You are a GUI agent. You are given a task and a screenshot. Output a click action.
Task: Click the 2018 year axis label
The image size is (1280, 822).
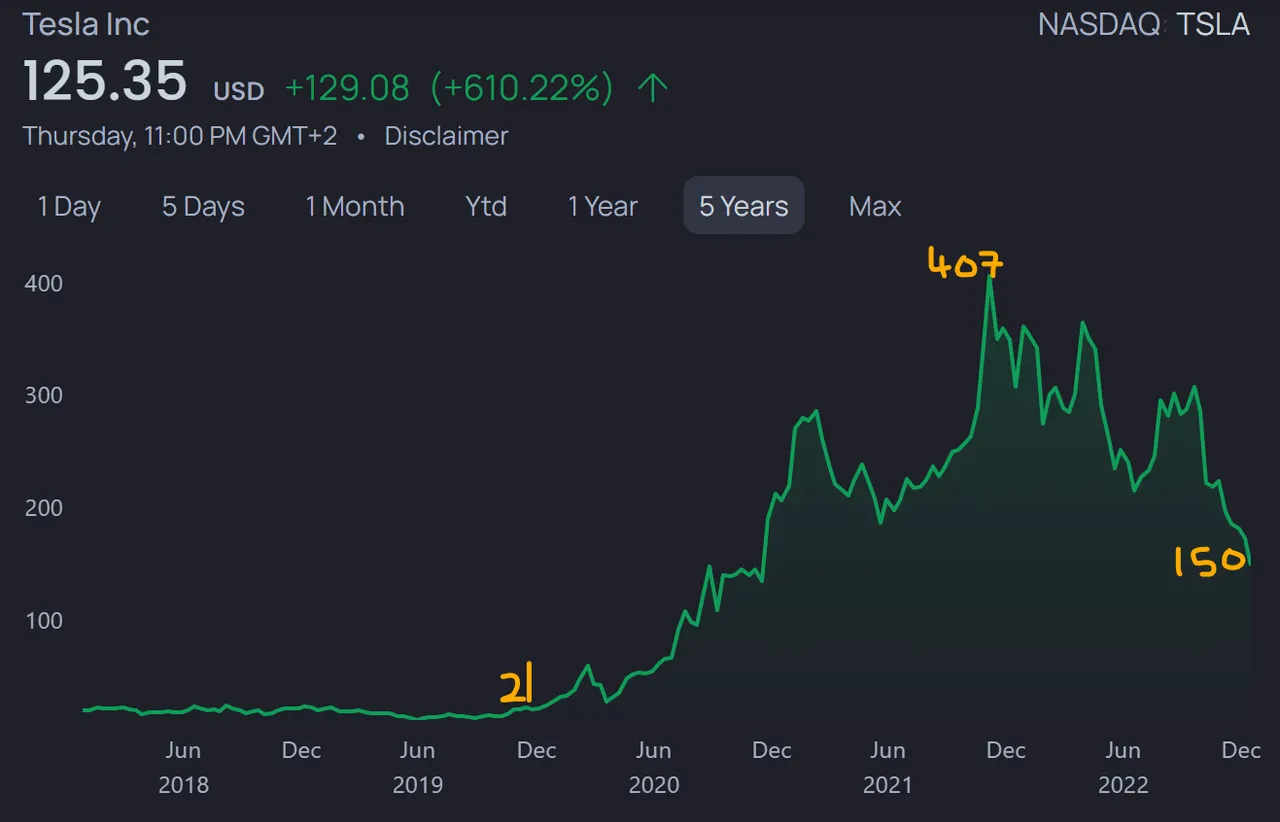coord(183,785)
